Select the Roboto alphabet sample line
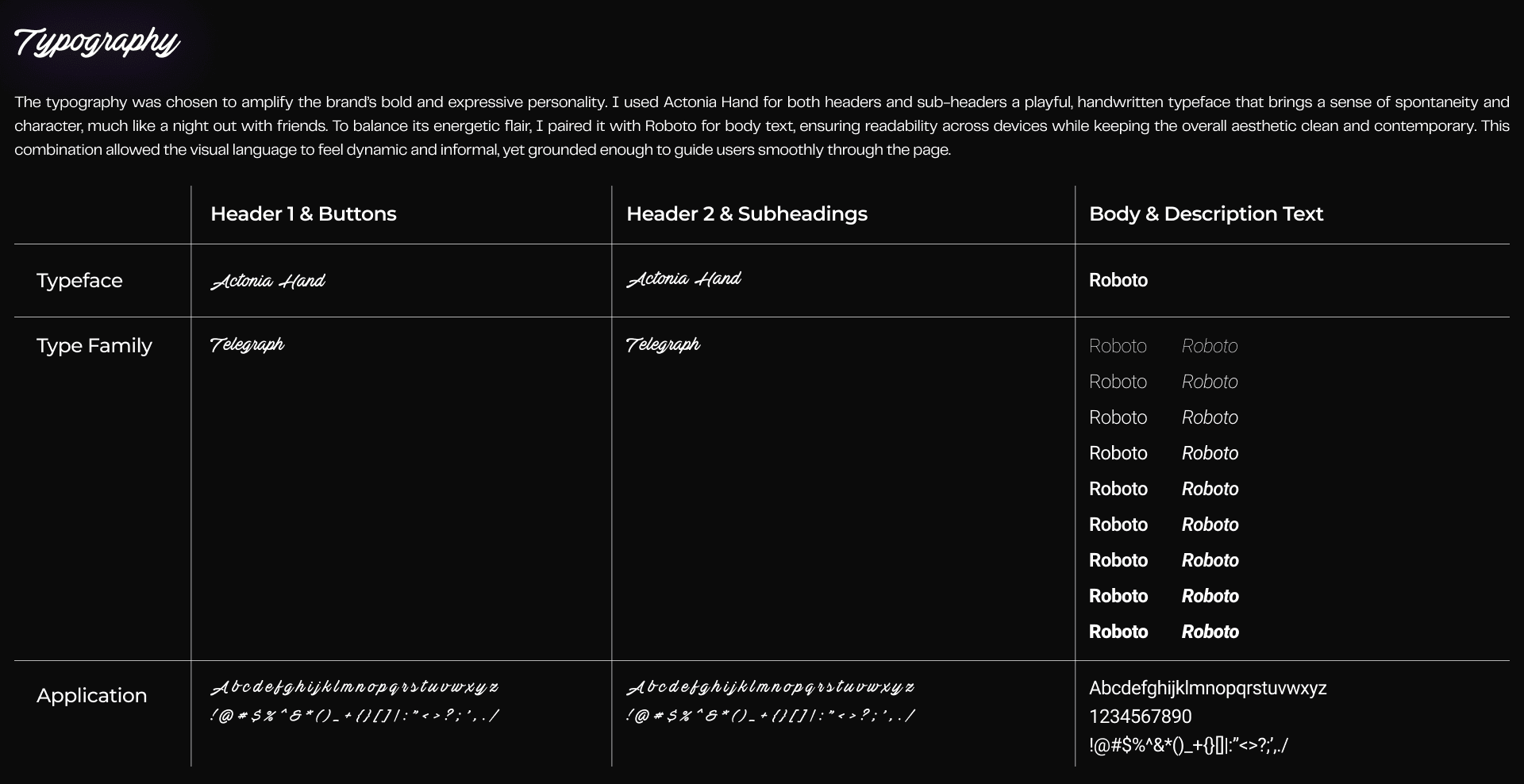The image size is (1524, 784). point(1207,689)
